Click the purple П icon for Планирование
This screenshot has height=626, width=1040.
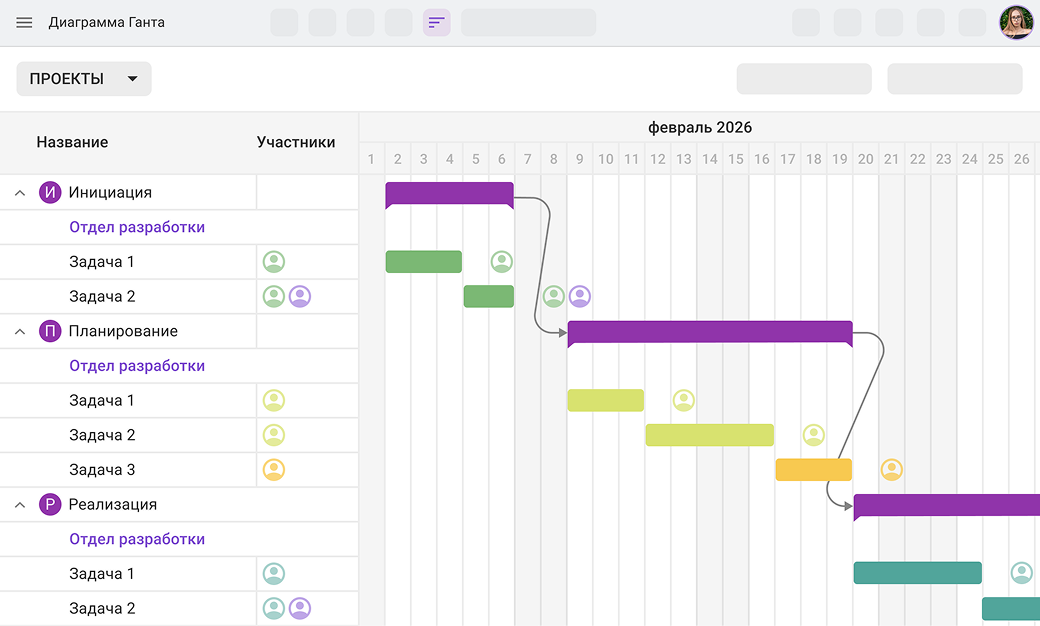[50, 331]
